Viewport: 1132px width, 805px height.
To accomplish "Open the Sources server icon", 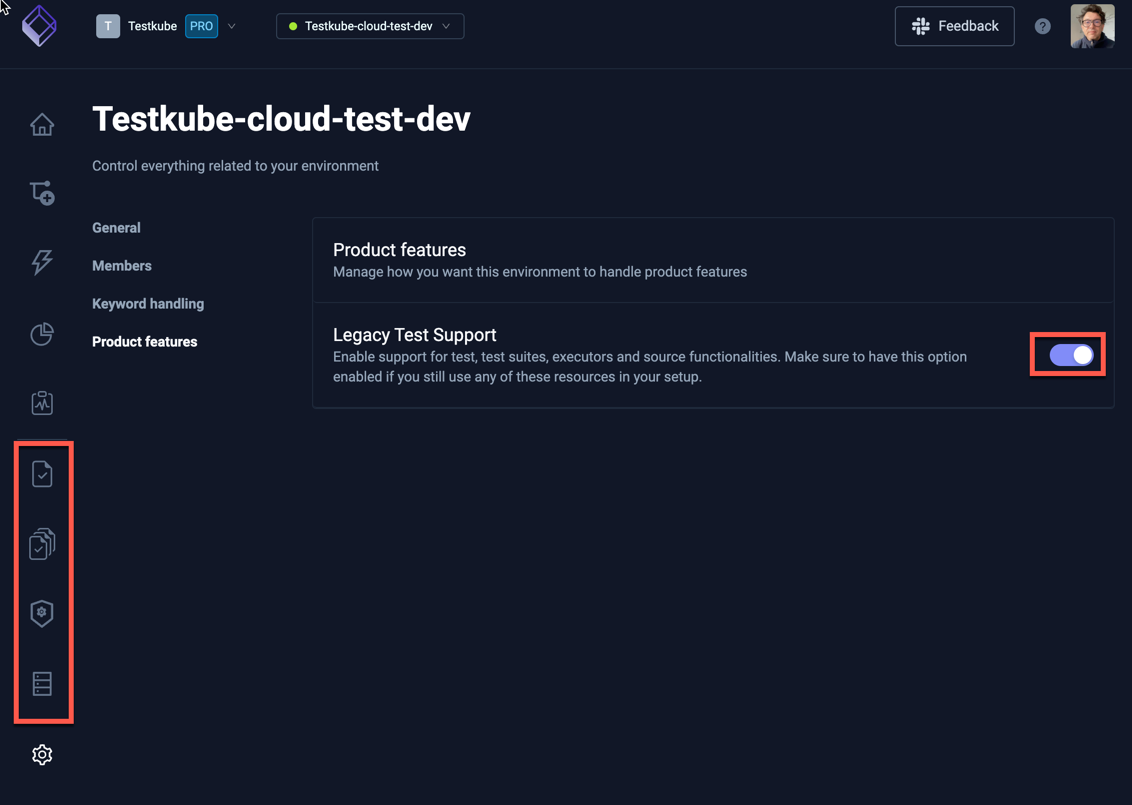I will tap(42, 684).
